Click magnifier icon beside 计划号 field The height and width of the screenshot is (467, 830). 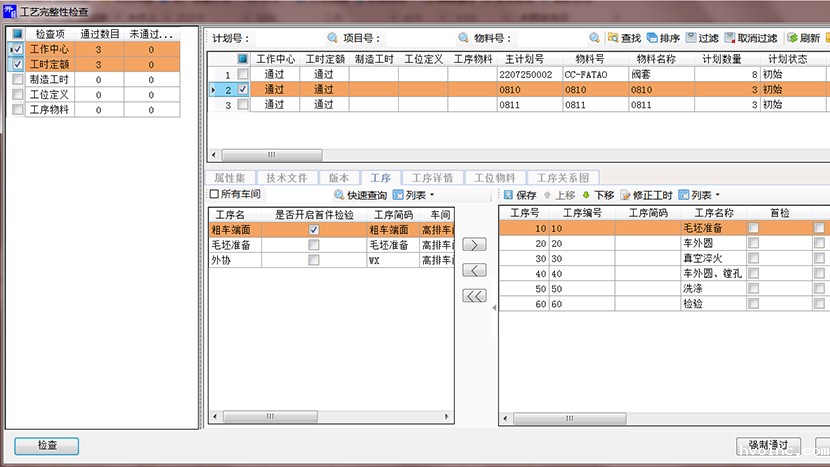[332, 38]
